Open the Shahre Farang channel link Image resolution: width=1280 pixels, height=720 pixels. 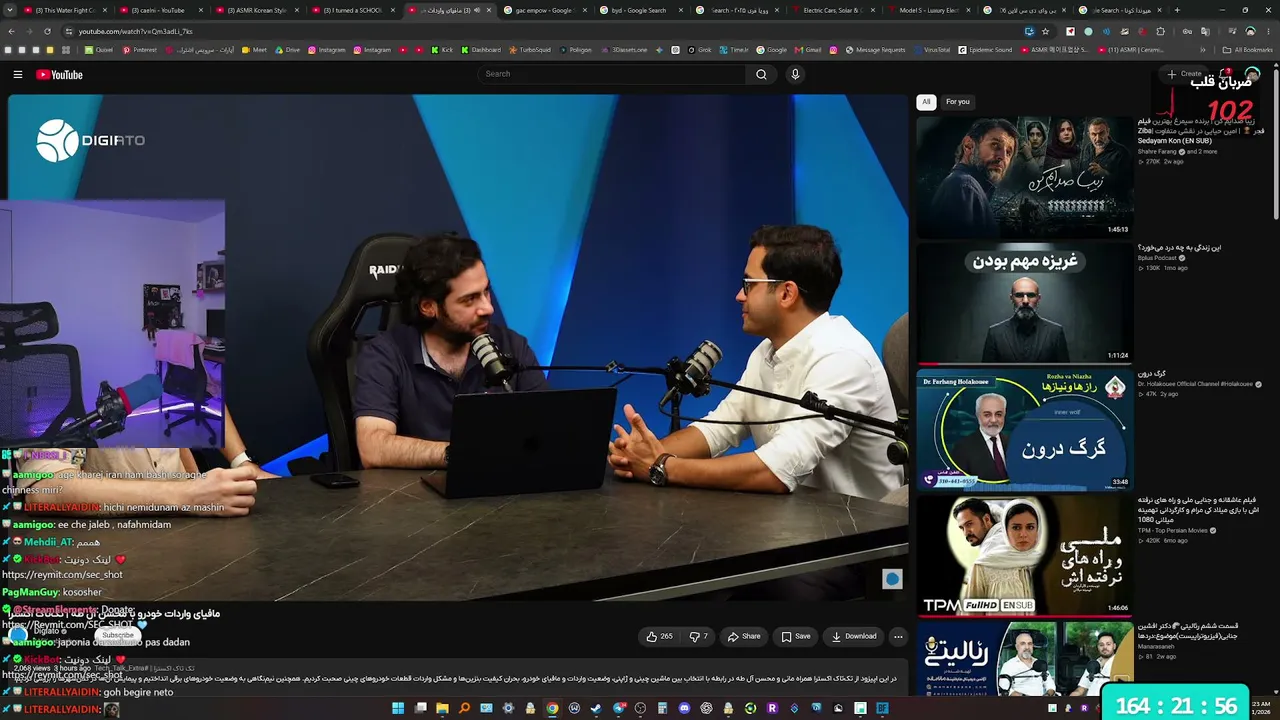coord(1157,151)
